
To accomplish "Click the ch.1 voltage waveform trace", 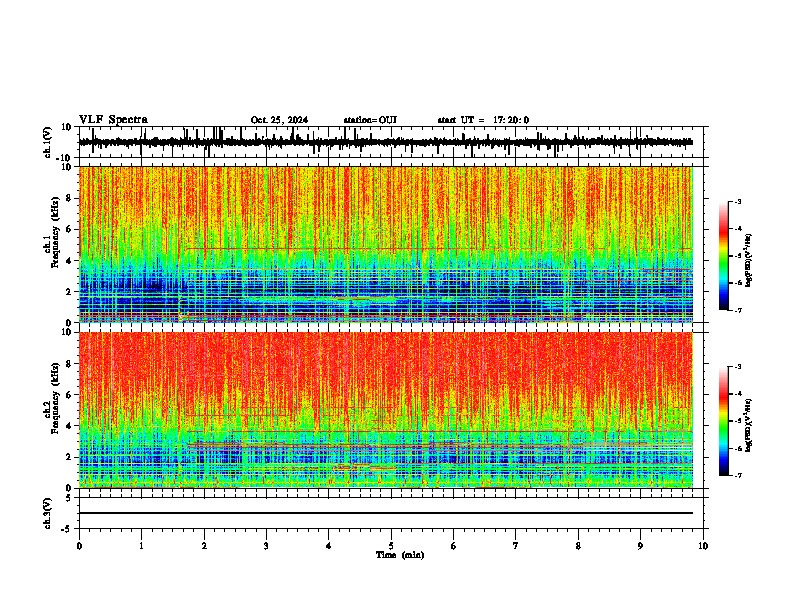I will pyautogui.click(x=385, y=142).
